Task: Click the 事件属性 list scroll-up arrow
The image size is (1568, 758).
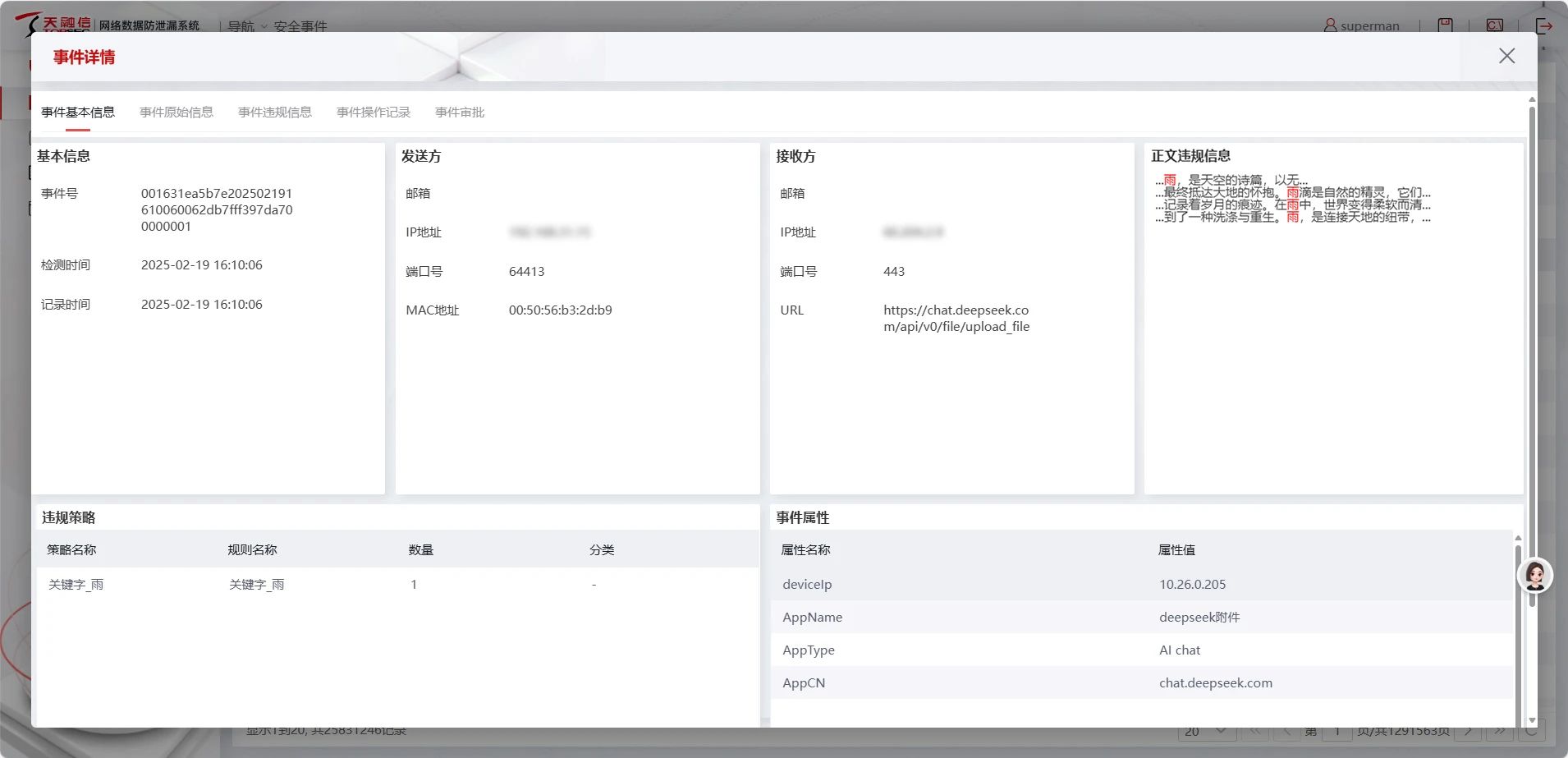Action: click(1518, 538)
